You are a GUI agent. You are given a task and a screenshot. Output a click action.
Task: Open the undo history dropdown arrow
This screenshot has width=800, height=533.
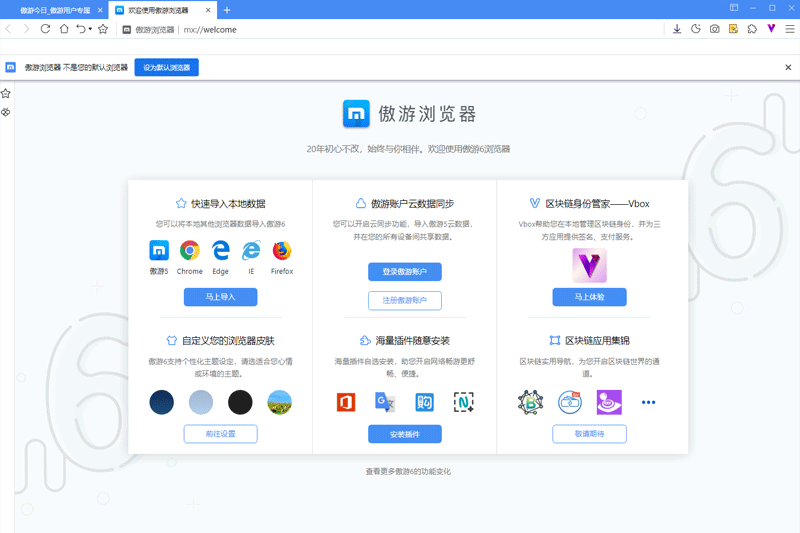tap(90, 29)
